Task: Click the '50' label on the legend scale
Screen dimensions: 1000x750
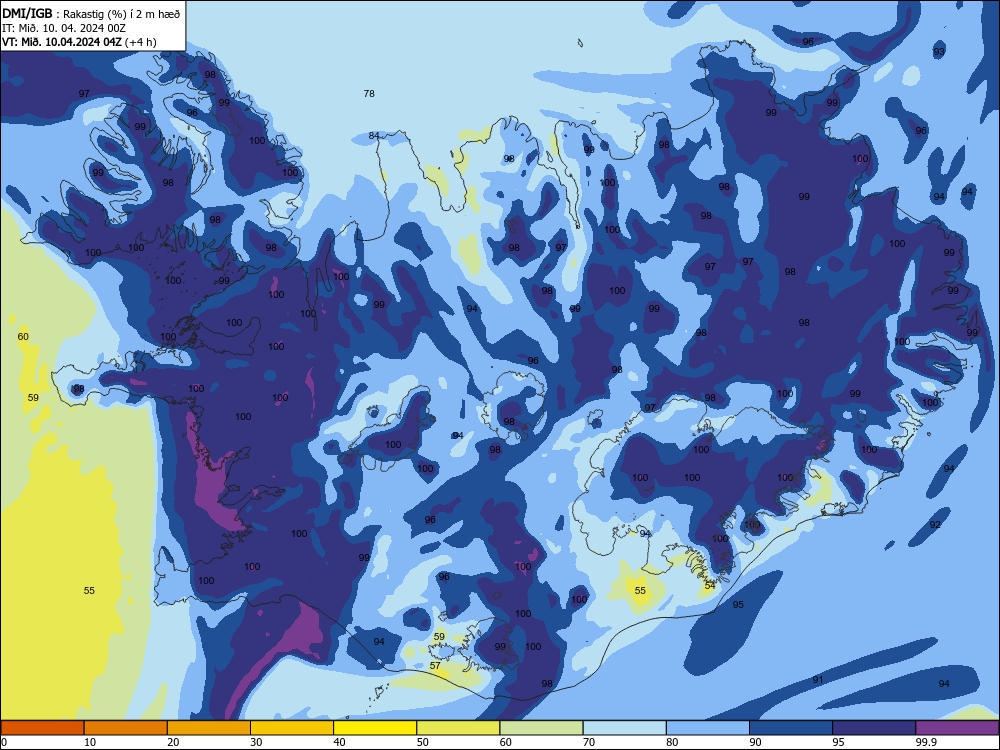Action: (423, 742)
